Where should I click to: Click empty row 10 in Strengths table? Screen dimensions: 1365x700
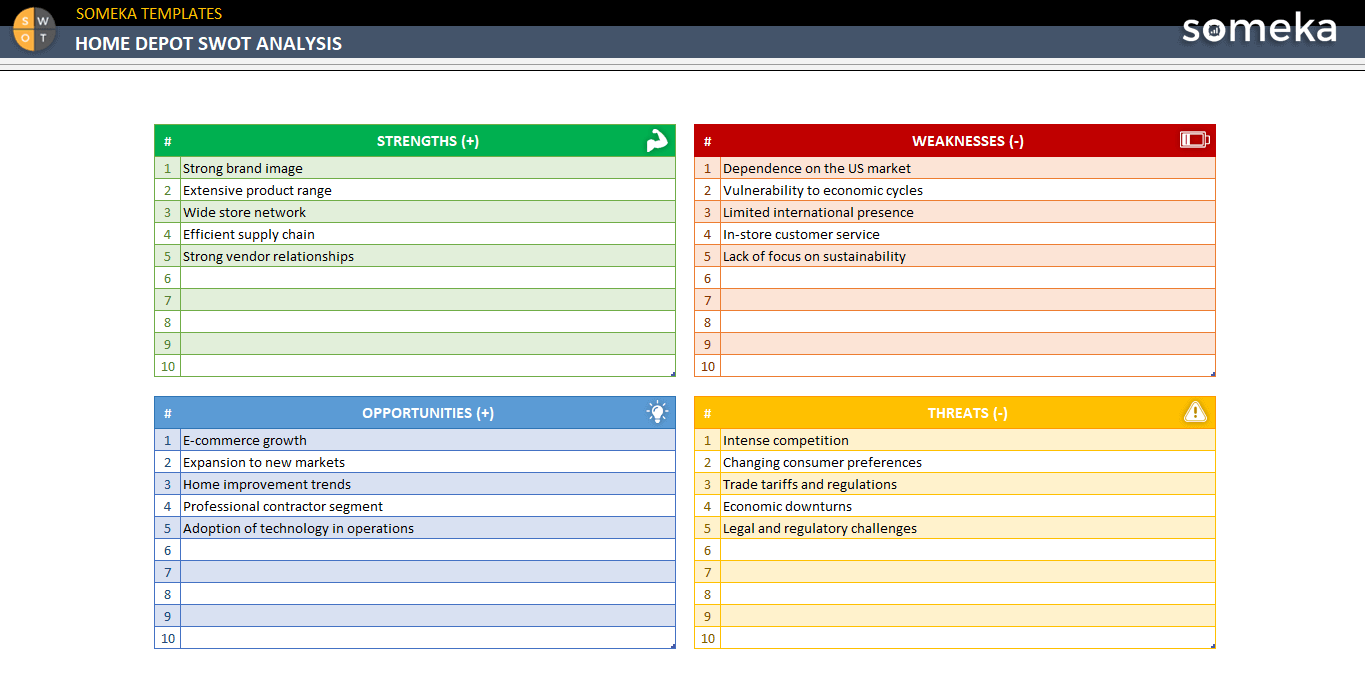[x=428, y=366]
